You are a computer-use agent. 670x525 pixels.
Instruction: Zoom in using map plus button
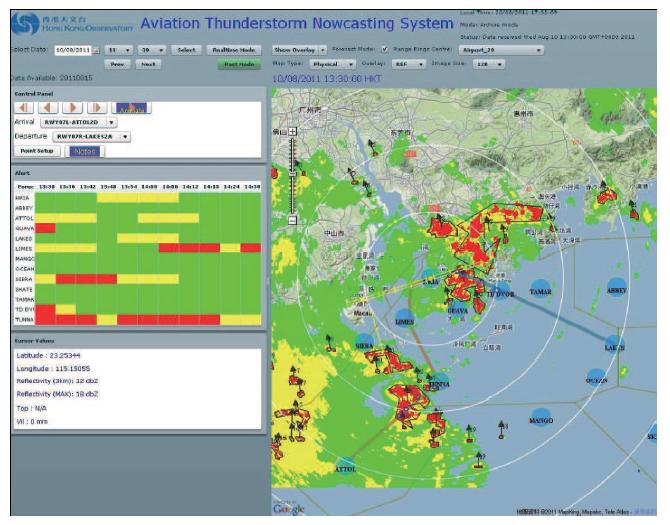coord(292,132)
